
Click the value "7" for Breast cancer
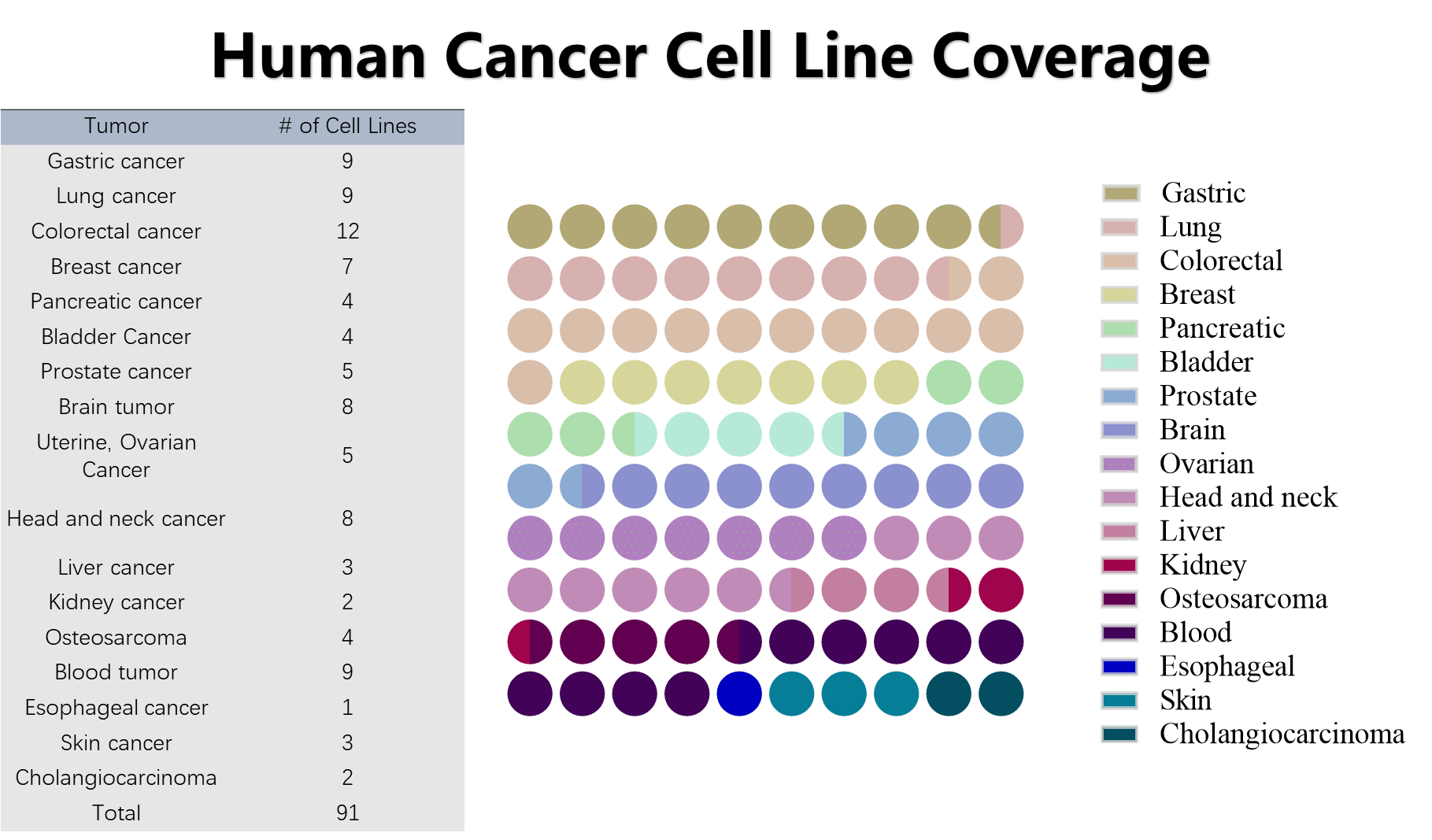pyautogui.click(x=347, y=267)
